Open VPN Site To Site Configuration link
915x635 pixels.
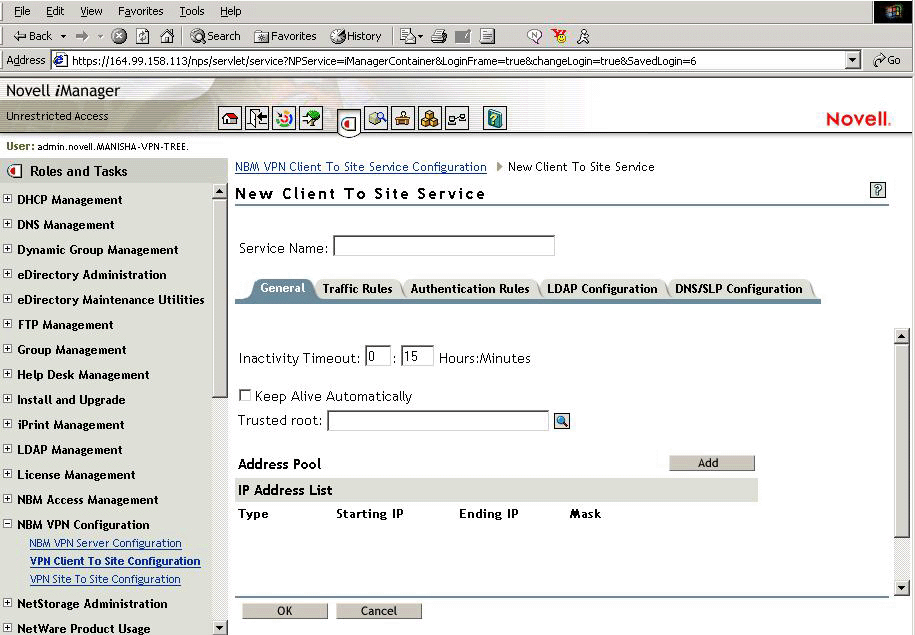pos(105,579)
